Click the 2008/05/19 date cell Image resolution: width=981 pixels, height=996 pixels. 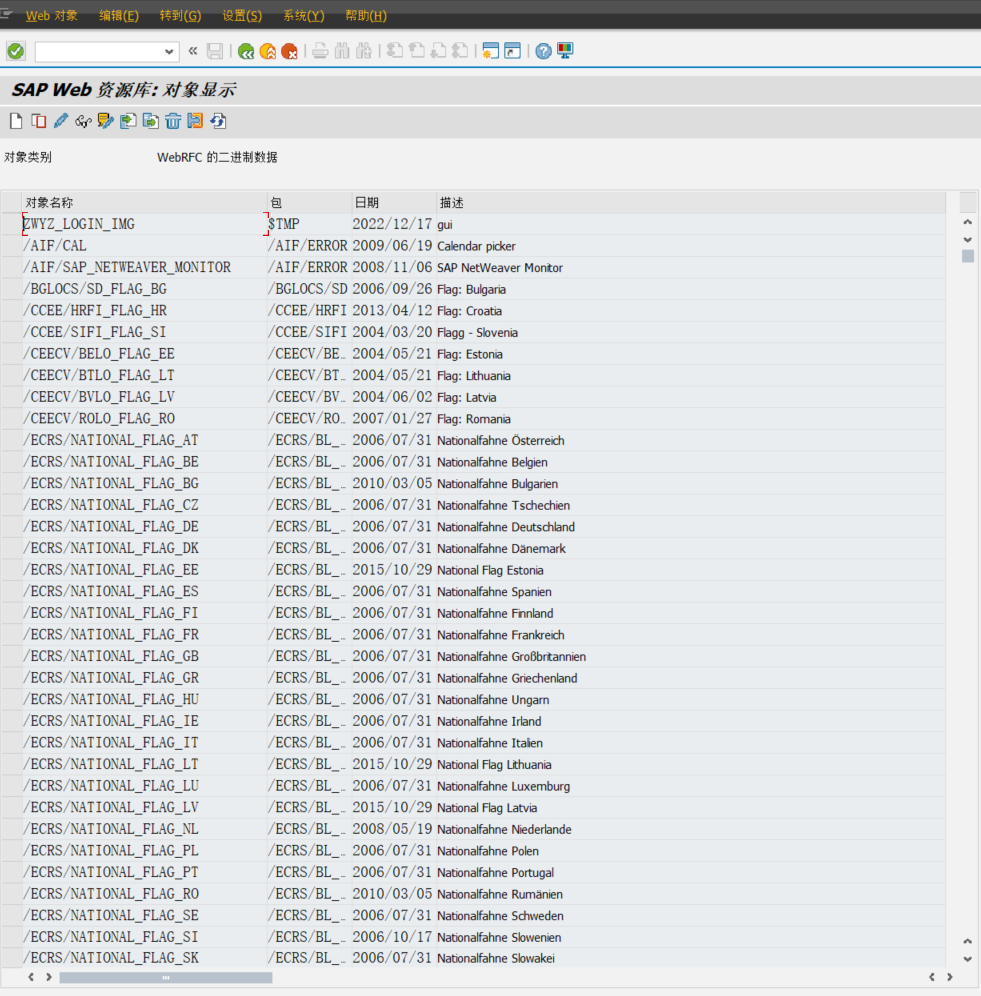point(392,829)
